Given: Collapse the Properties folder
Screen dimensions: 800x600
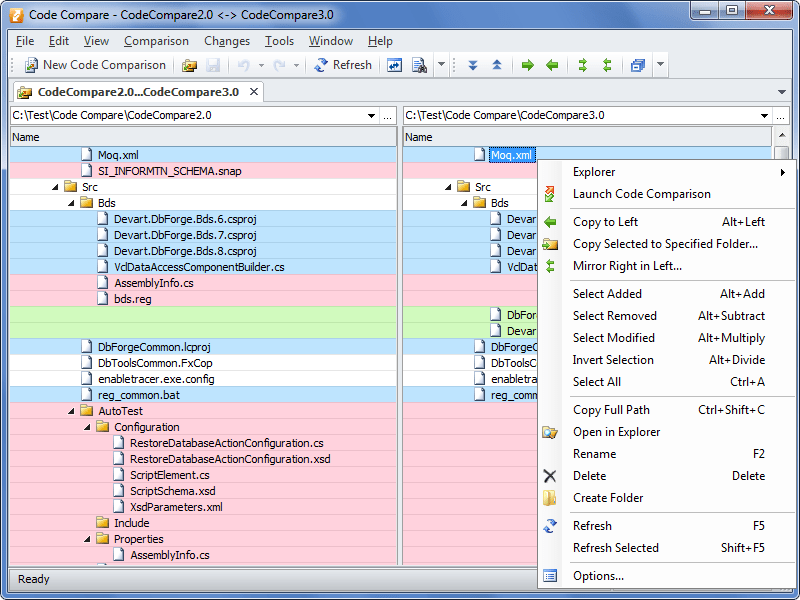Looking at the screenshot, I should pos(87,539).
